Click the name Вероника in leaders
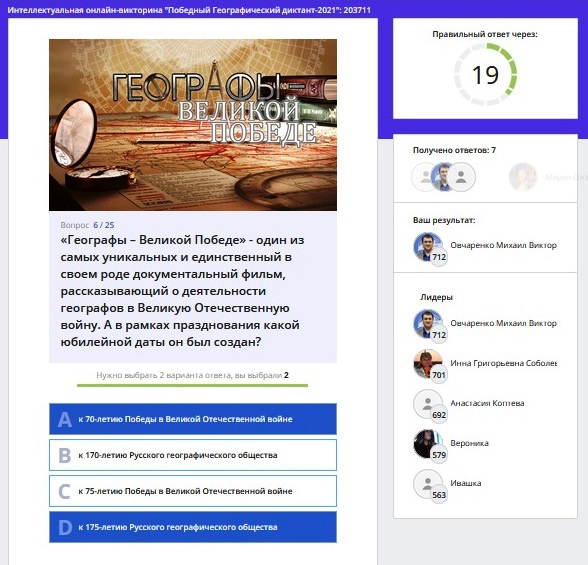Screen dimensions: 588x565 469,443
